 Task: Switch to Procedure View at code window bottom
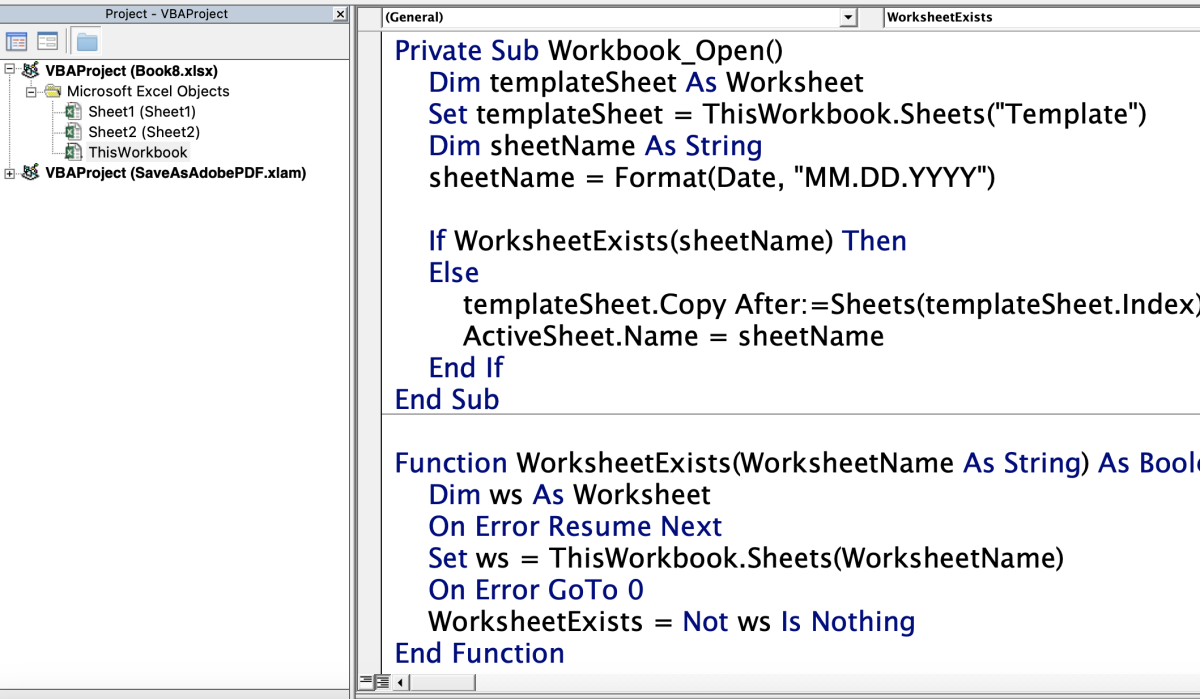pos(366,682)
